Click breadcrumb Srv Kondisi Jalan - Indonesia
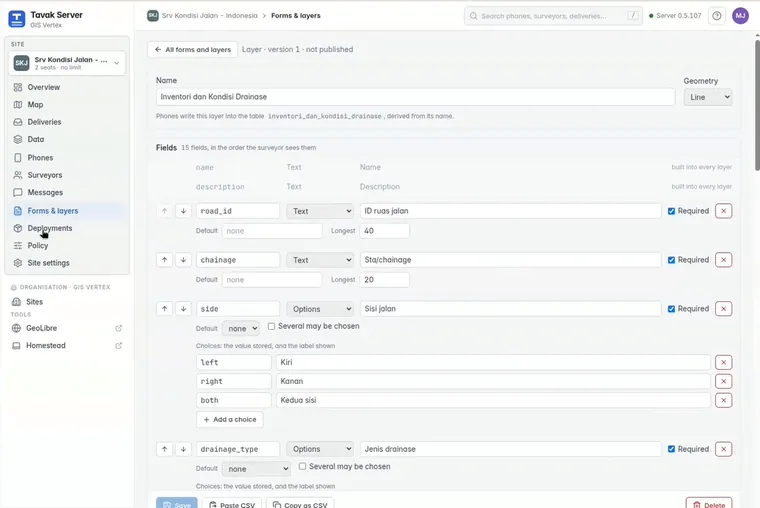 (x=209, y=16)
